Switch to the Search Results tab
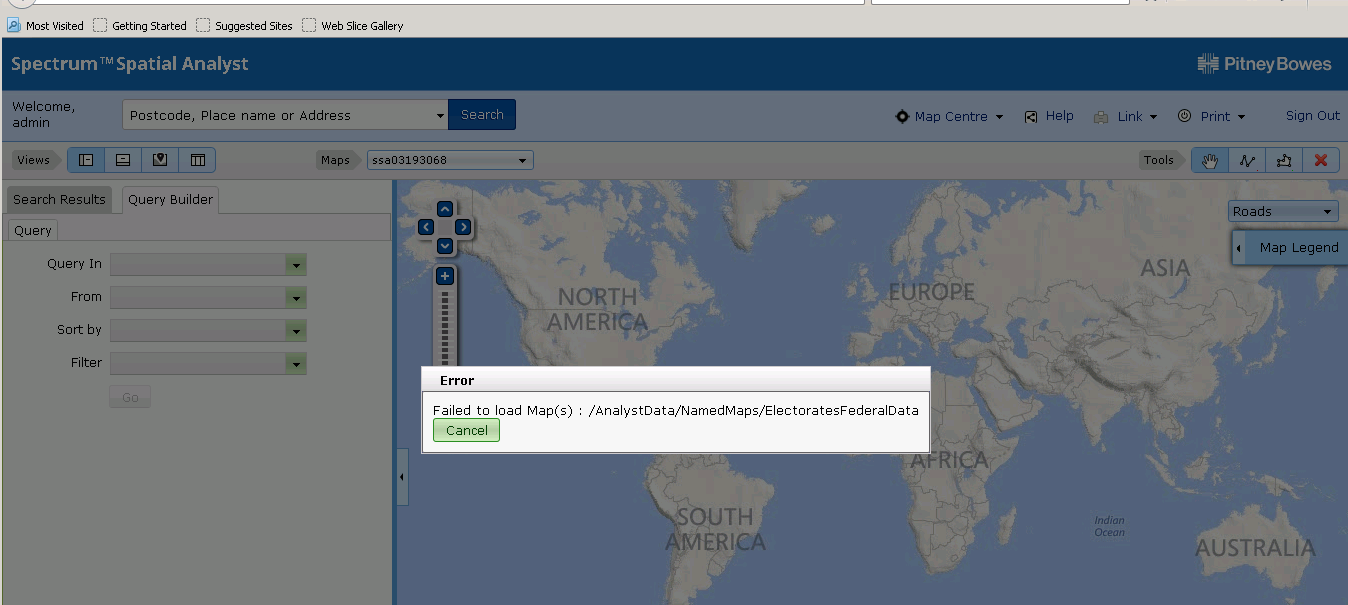The height and width of the screenshot is (605, 1348). click(x=59, y=199)
